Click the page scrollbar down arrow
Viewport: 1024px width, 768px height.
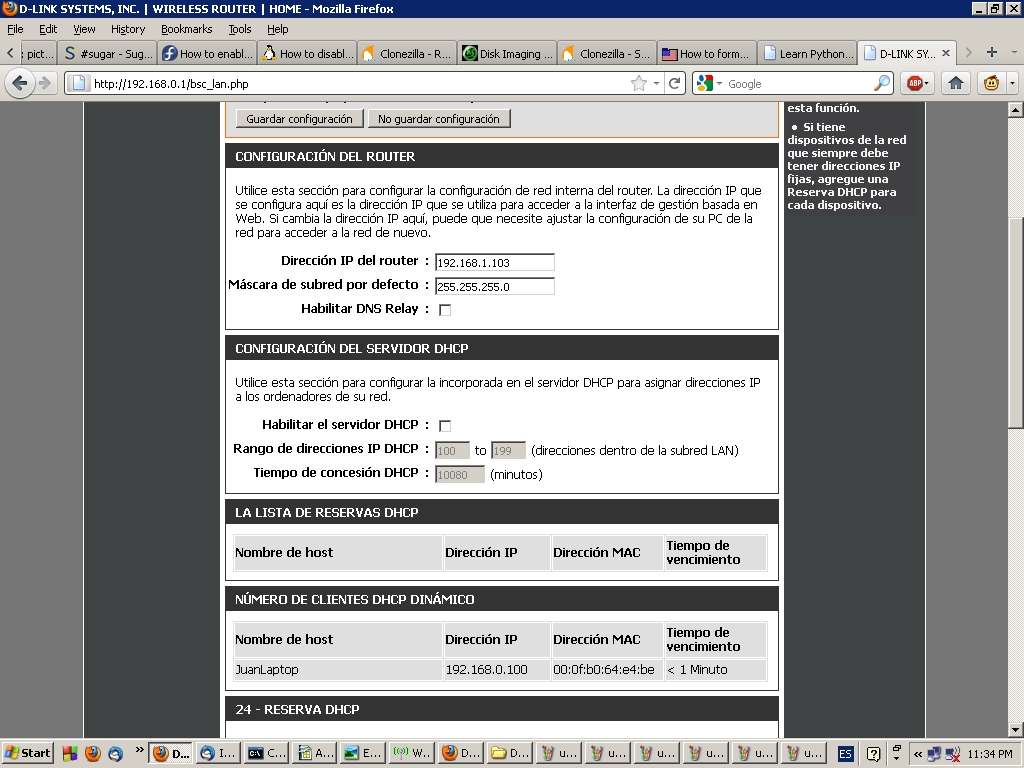pos(1016,730)
